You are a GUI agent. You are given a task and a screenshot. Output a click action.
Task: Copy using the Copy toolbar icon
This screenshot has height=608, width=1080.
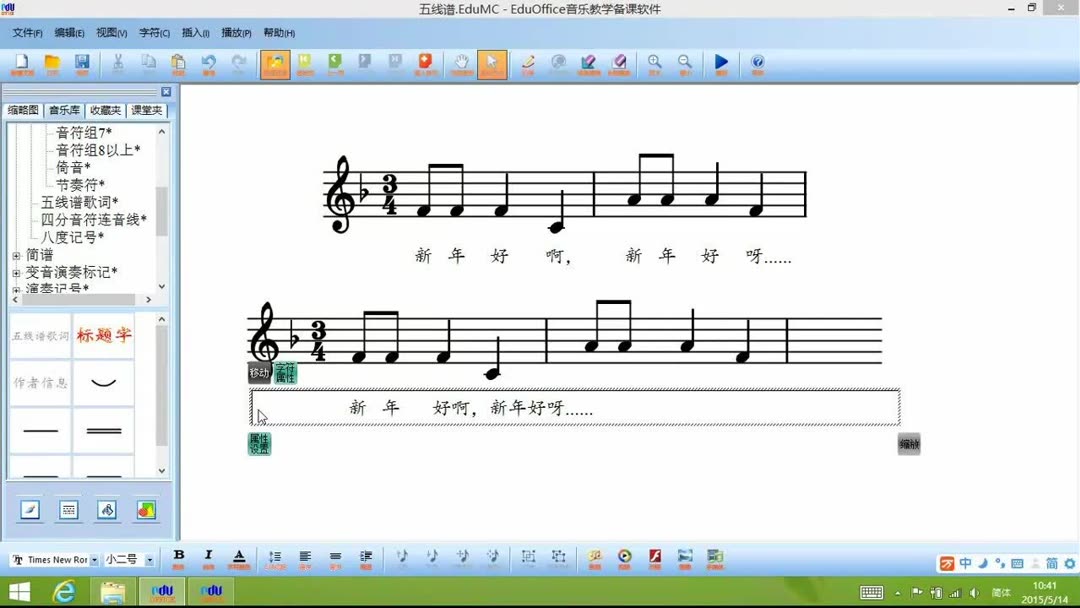click(x=147, y=64)
